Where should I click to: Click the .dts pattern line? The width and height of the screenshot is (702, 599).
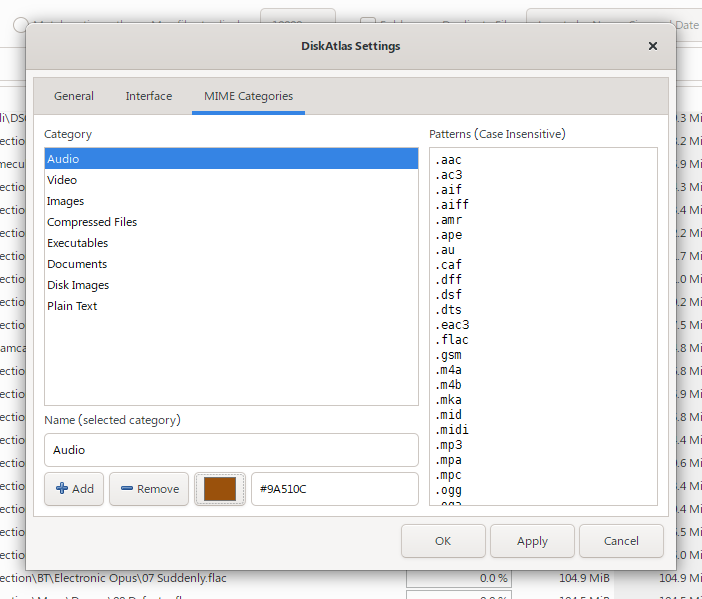448,310
